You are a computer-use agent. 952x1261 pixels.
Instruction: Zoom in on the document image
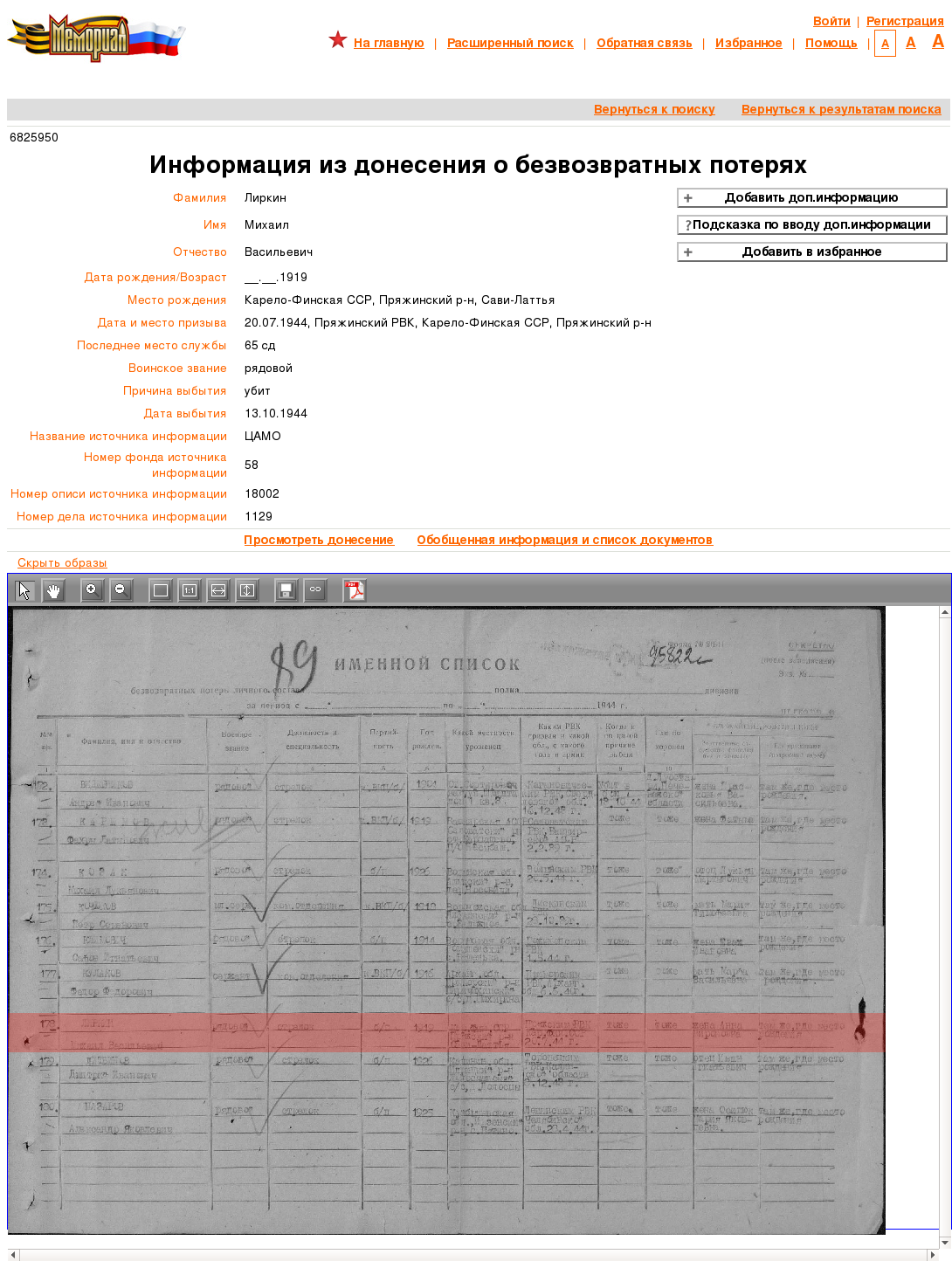point(92,590)
